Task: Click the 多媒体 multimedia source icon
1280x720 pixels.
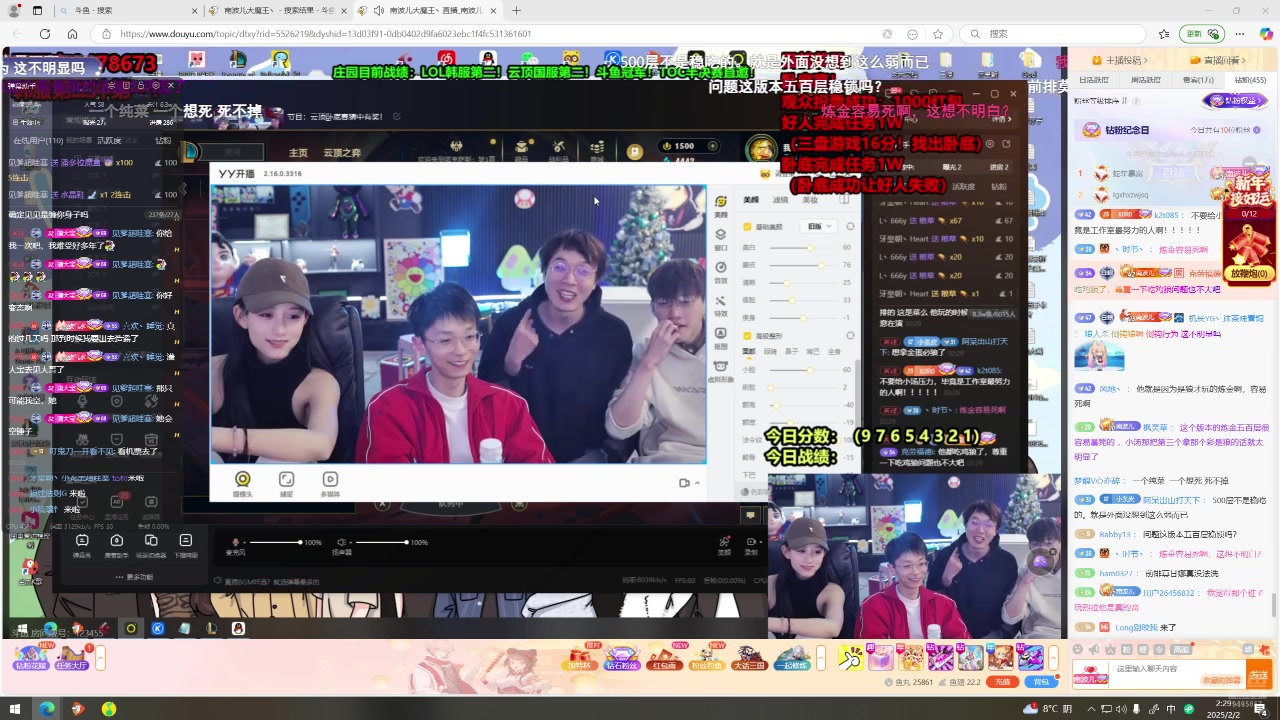Action: point(330,483)
